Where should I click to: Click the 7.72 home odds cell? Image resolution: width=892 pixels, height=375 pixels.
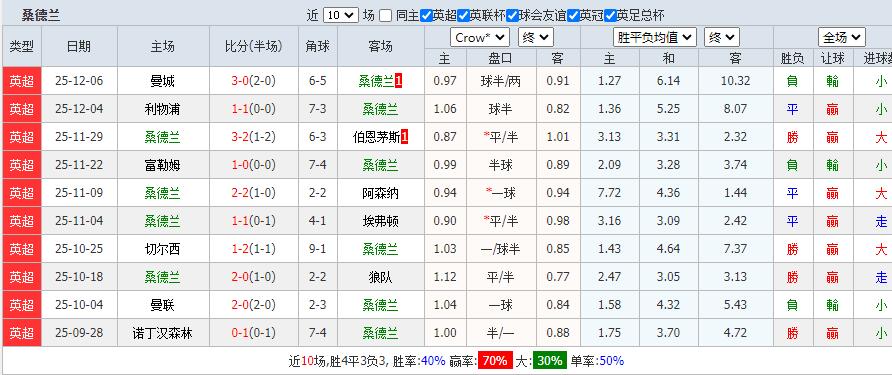pos(609,193)
